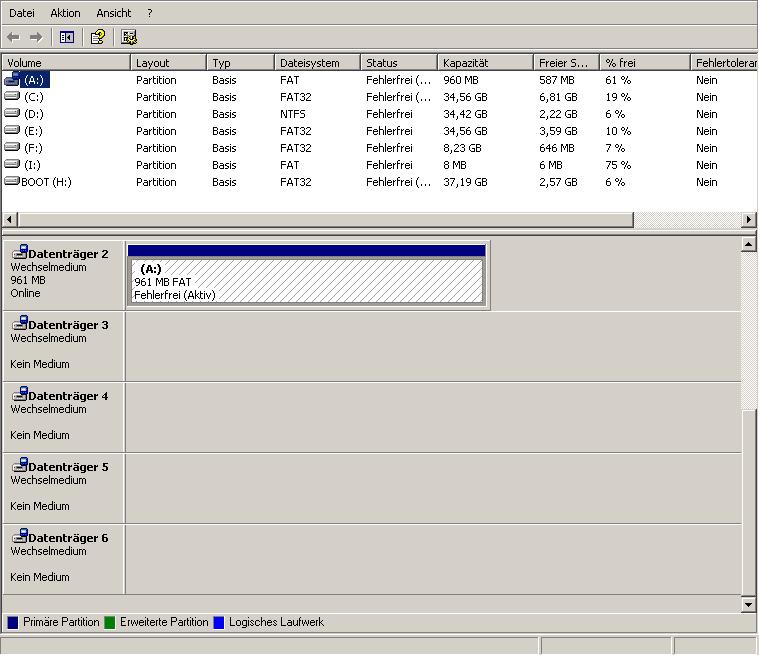Viewport: 759px width, 655px height.
Task: Sort volumes by Kapazität column header
Action: pos(484,63)
